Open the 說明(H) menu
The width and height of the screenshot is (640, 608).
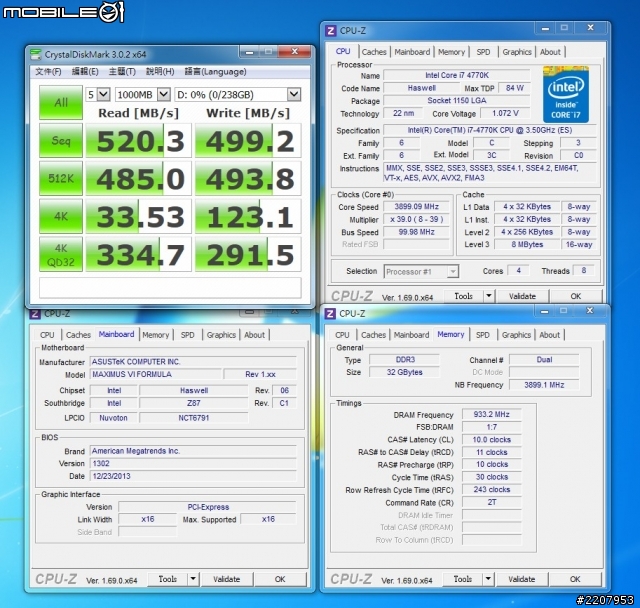click(x=160, y=72)
